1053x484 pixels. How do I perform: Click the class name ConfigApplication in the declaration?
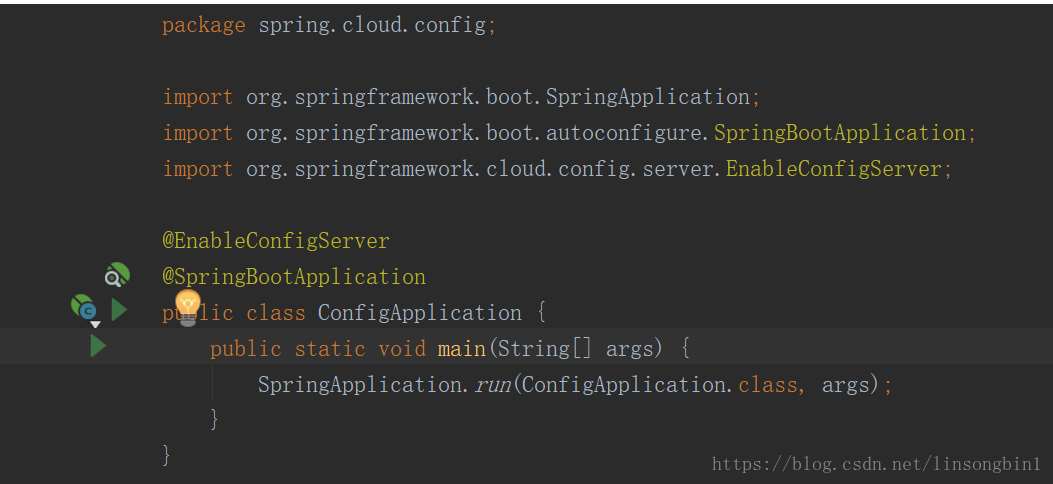pyautogui.click(x=420, y=313)
